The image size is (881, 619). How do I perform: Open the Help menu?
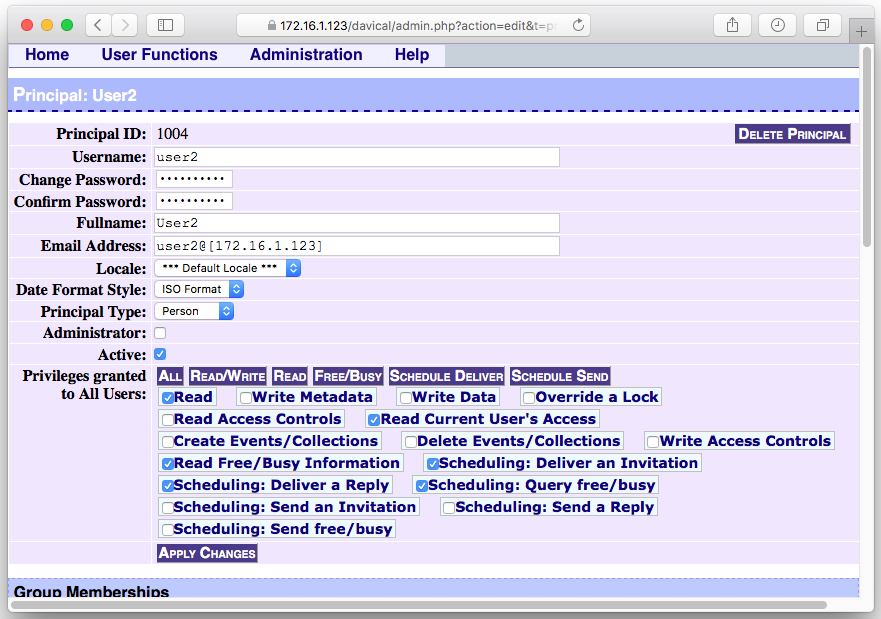pyautogui.click(x=412, y=54)
